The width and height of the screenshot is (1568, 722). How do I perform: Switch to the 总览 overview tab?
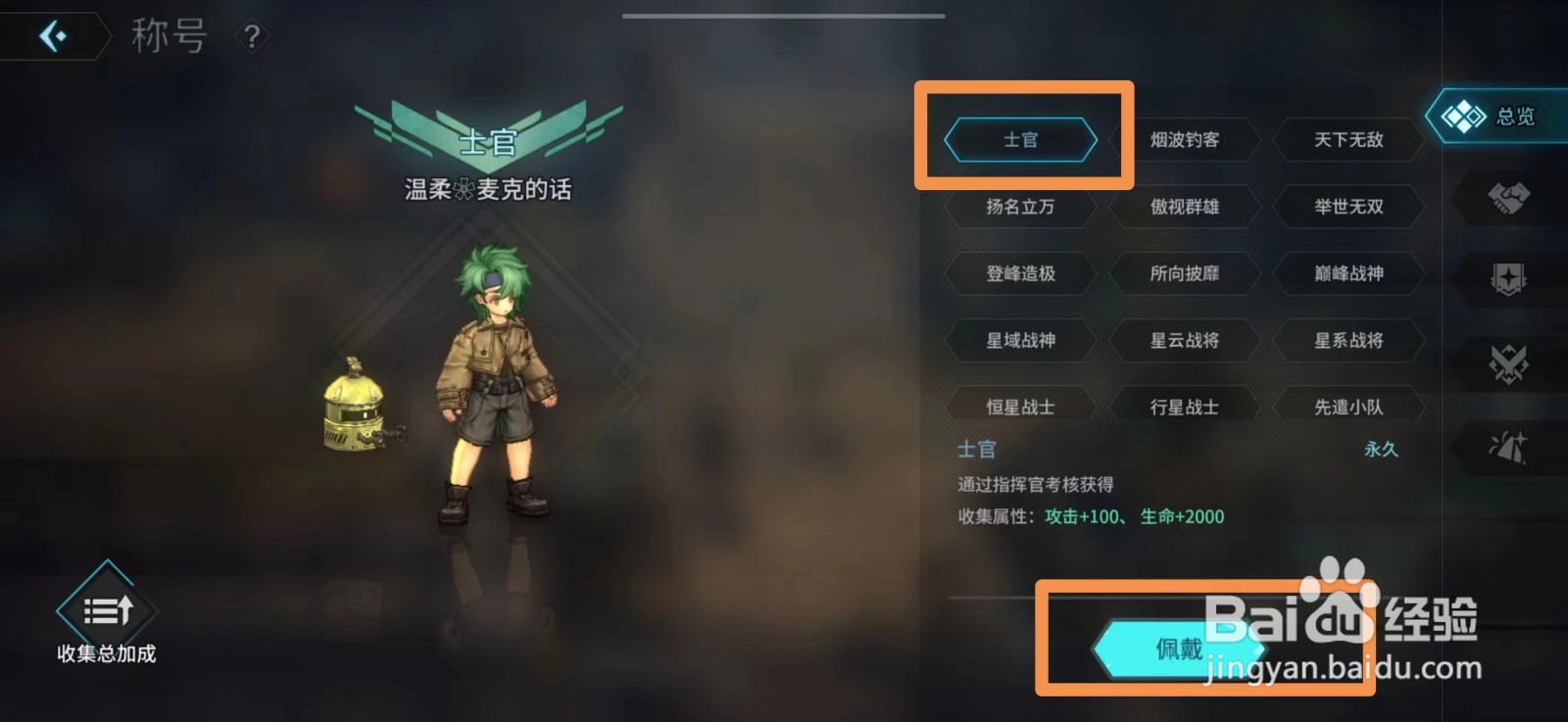[1494, 117]
